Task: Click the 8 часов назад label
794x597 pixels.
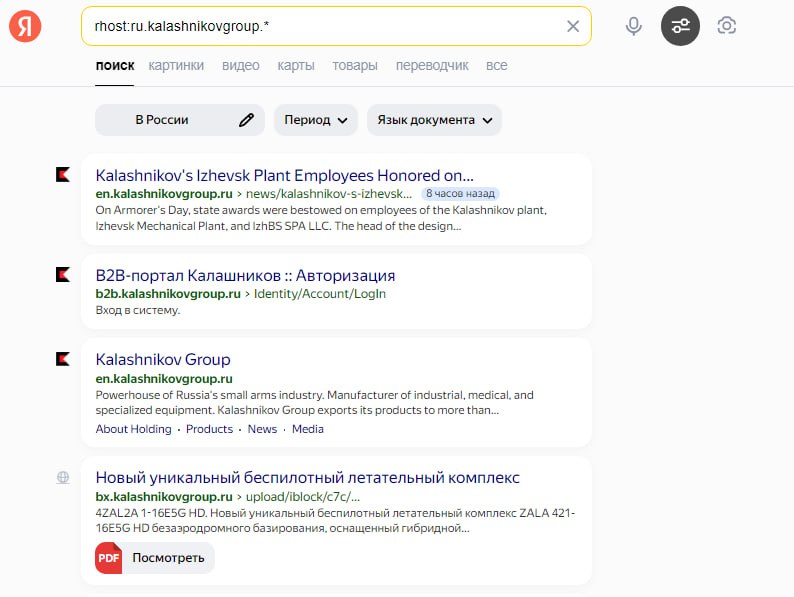Action: point(460,193)
